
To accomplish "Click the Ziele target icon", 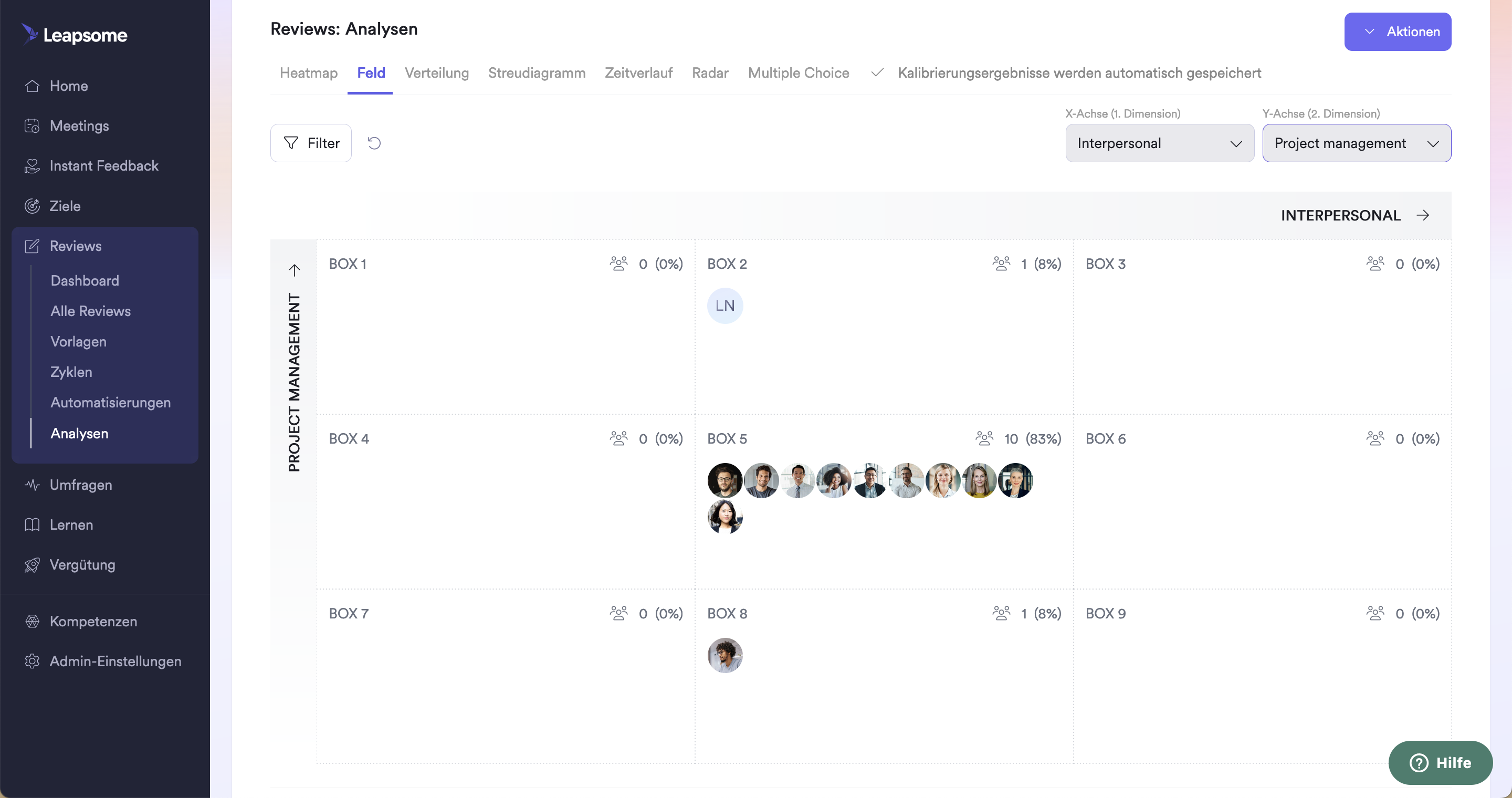I will [32, 206].
